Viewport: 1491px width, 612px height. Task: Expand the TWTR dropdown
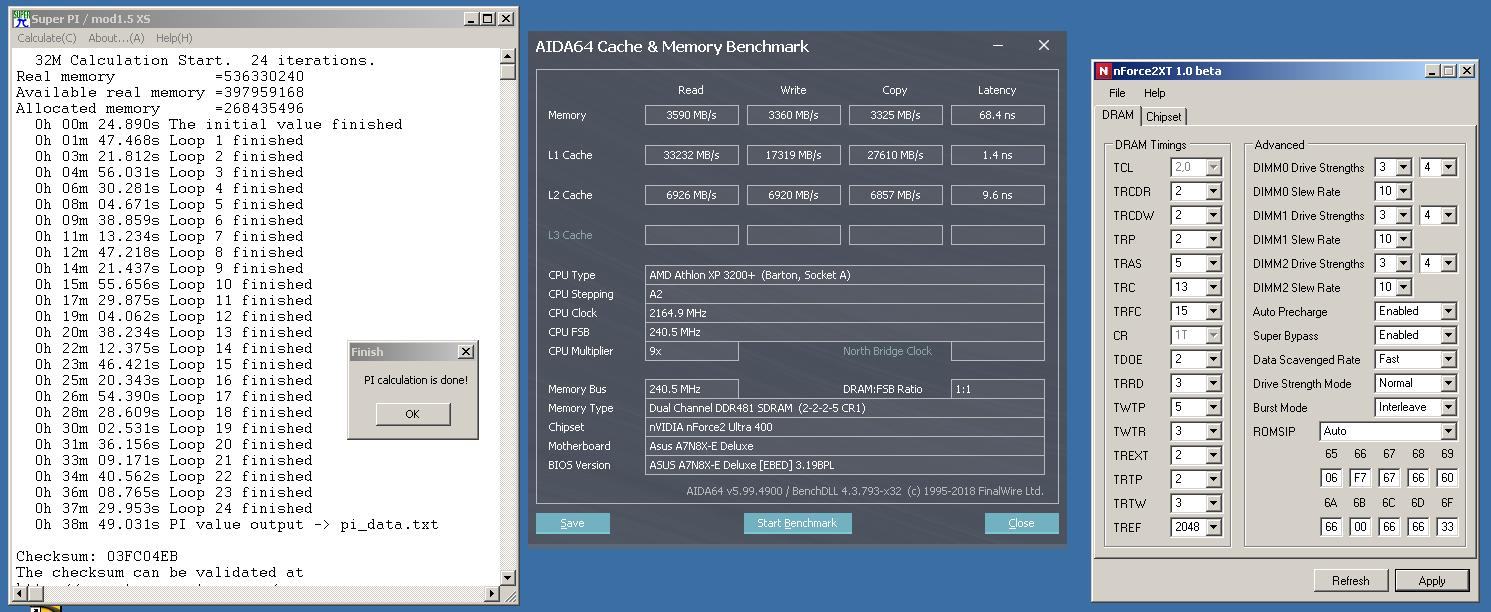click(x=1213, y=432)
